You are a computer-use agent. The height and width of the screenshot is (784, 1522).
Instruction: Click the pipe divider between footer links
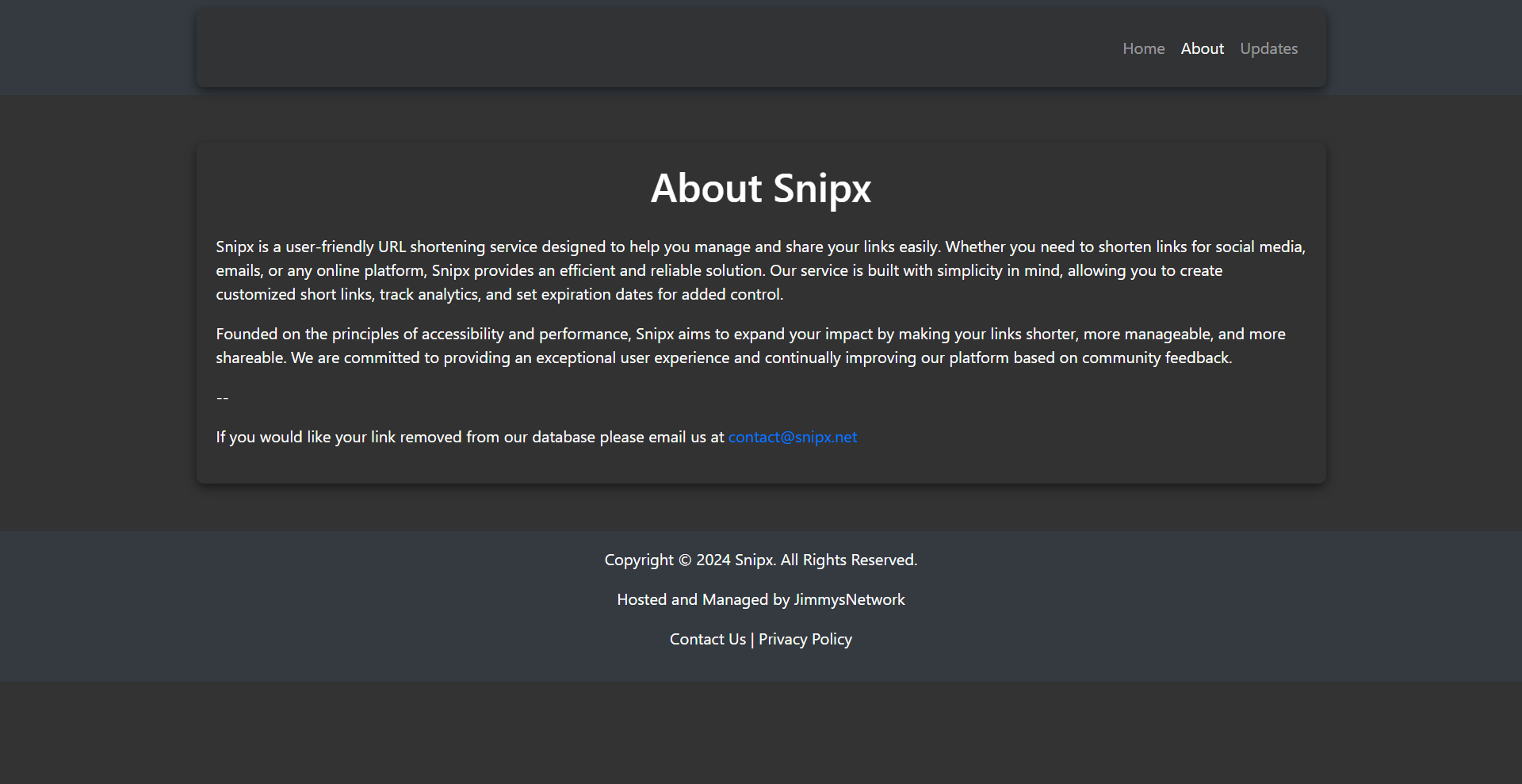pyautogui.click(x=752, y=639)
